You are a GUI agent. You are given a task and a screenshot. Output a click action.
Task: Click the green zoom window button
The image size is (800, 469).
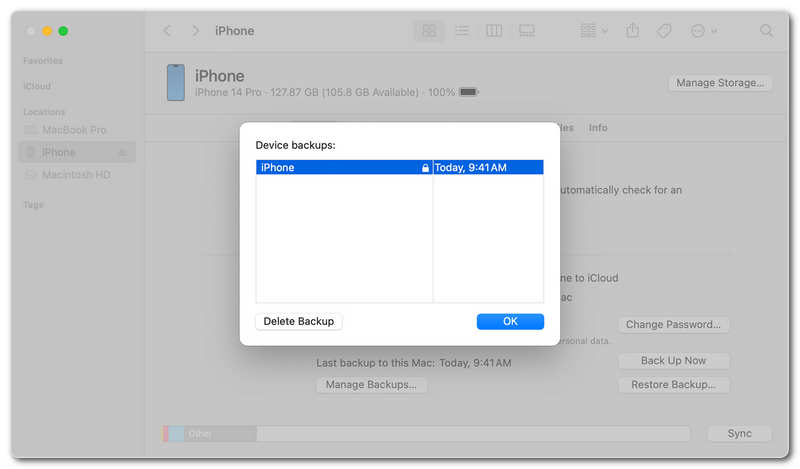[x=63, y=31]
